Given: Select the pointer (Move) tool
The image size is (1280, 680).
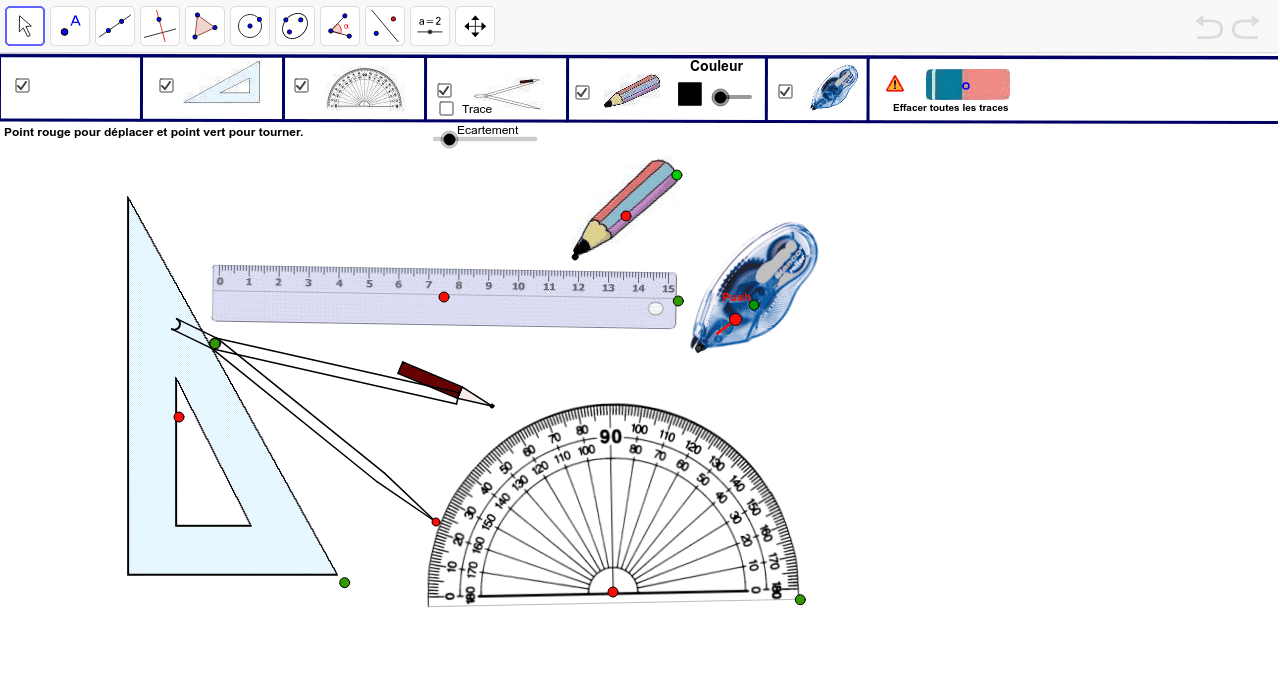Looking at the screenshot, I should [25, 25].
